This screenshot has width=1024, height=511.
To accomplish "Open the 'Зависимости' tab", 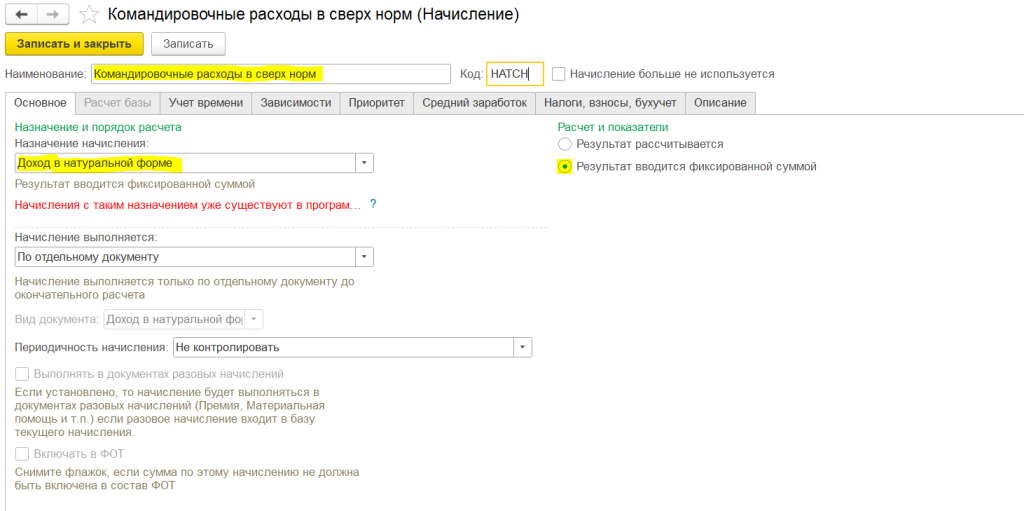I will click(x=295, y=103).
